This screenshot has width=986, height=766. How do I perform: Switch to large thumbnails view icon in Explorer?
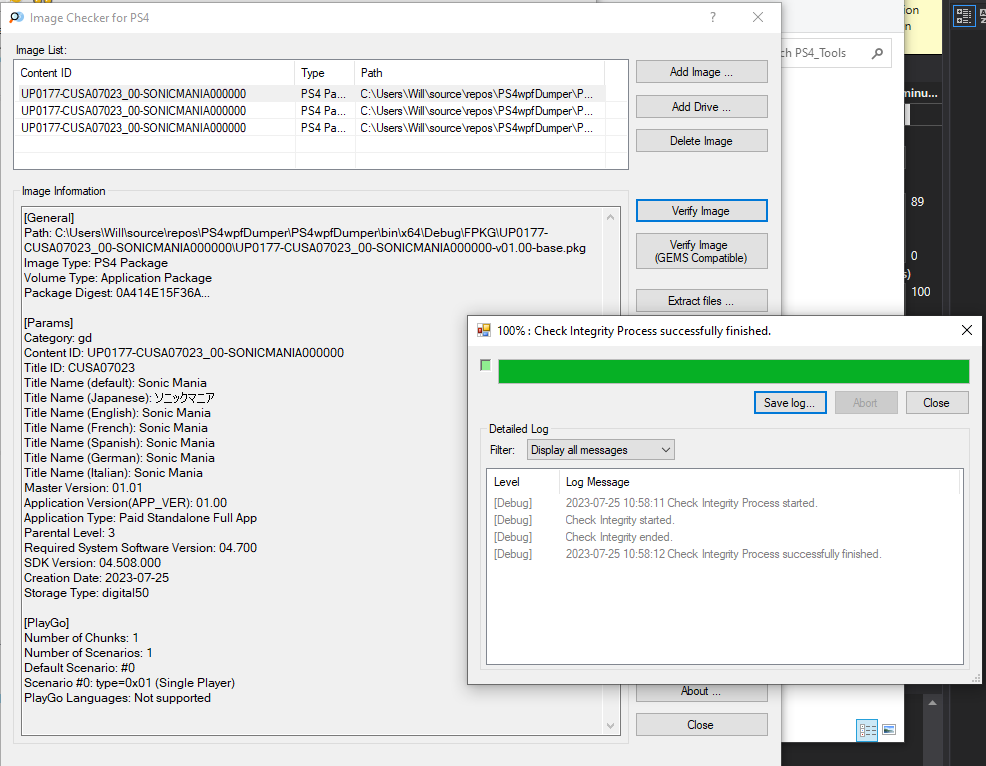[889, 730]
